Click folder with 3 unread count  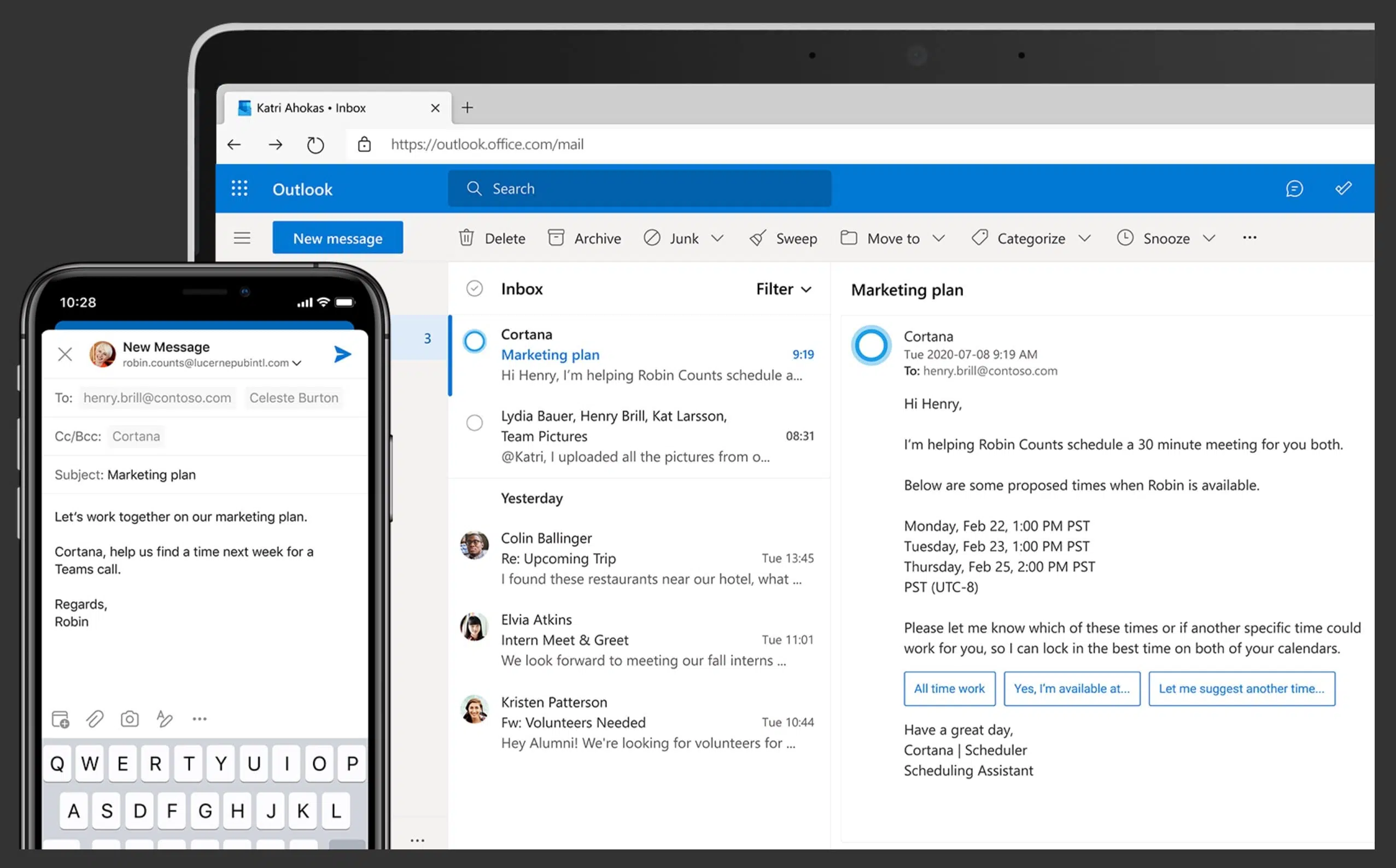pos(419,338)
